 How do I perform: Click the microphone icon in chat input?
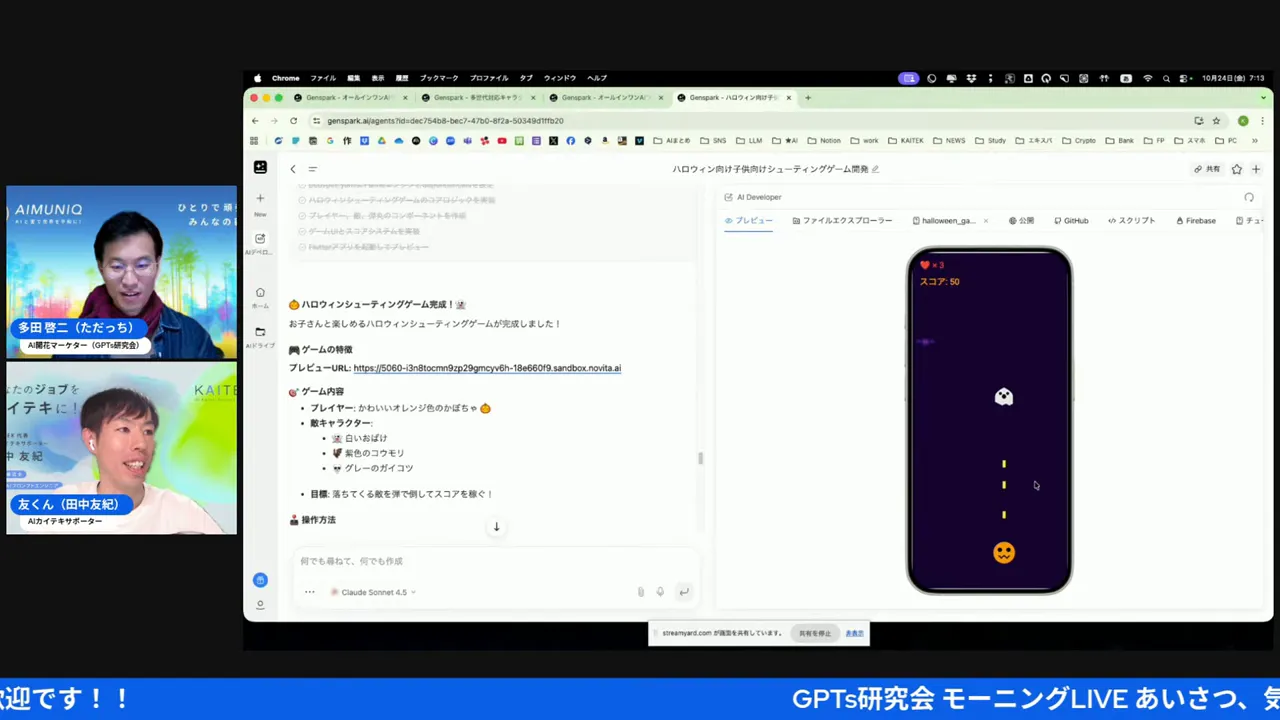click(660, 592)
